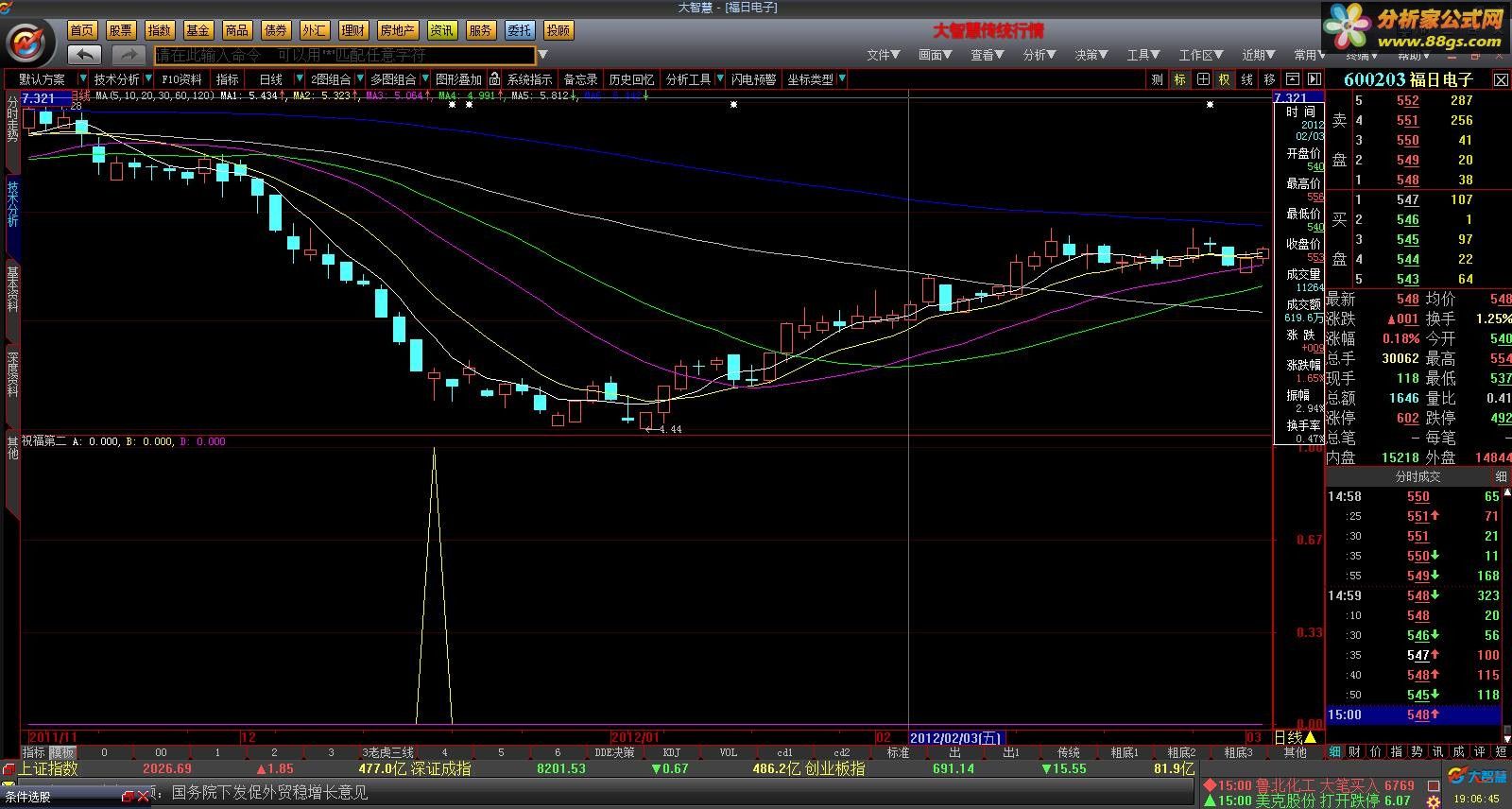This screenshot has width=1512, height=809.
Task: Open the 文件 menu
Action: (x=884, y=55)
